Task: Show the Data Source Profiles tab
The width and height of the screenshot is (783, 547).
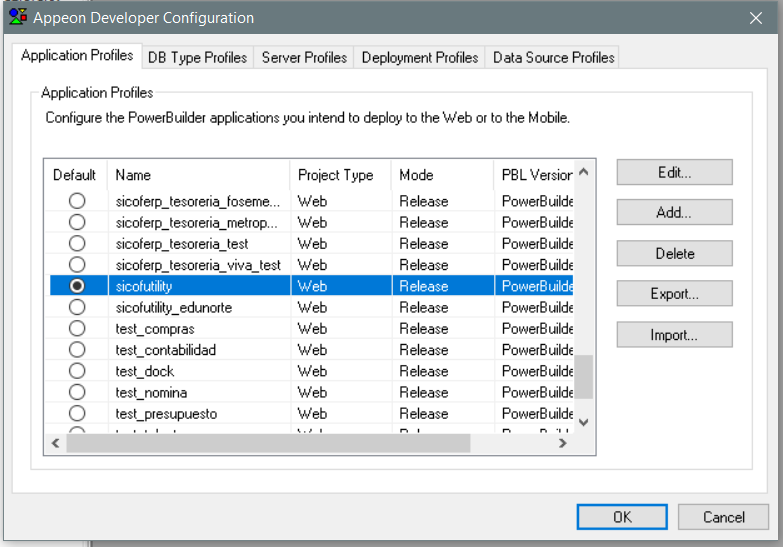Action: 553,58
